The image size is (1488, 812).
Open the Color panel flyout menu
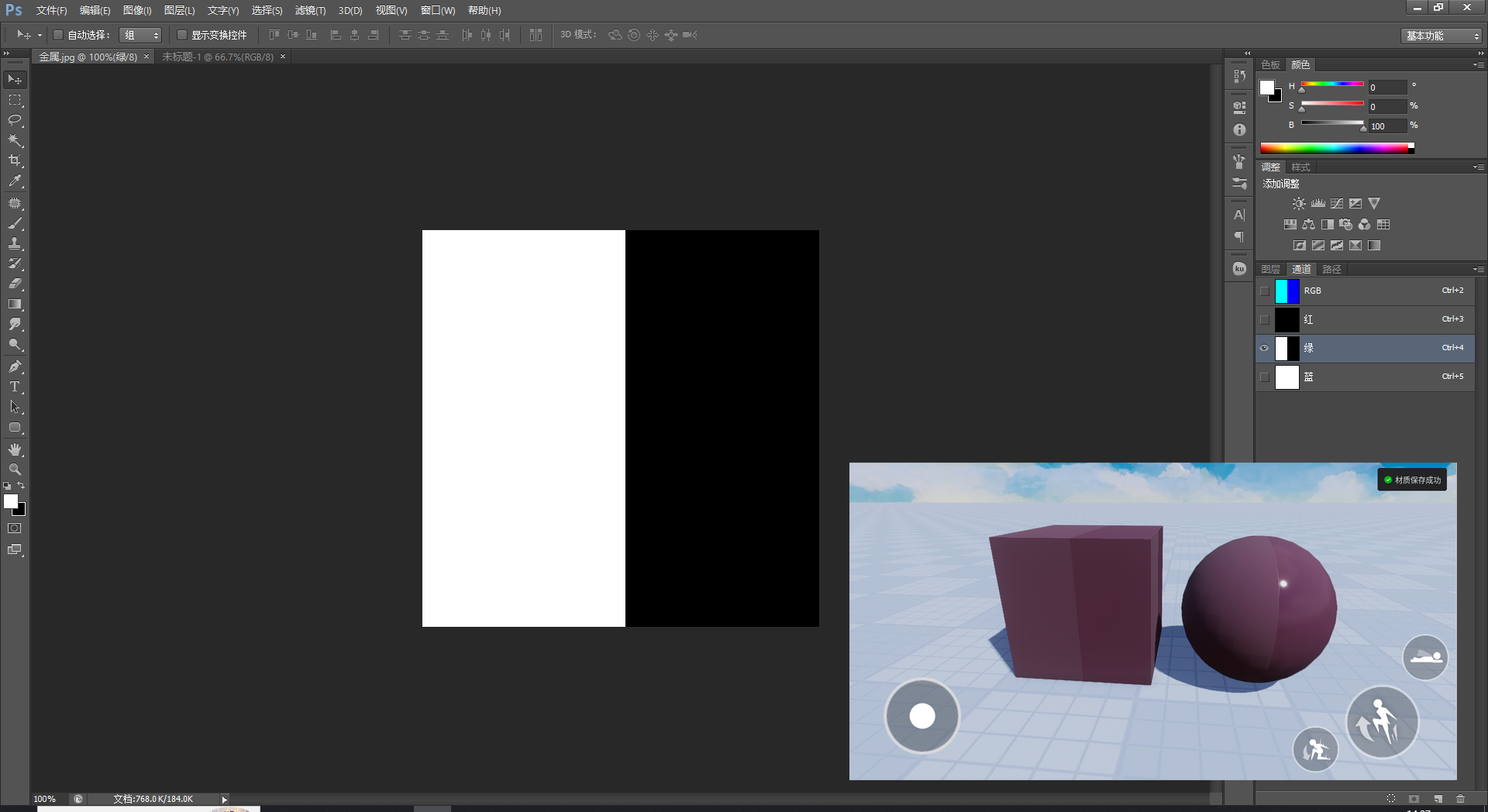[x=1479, y=65]
